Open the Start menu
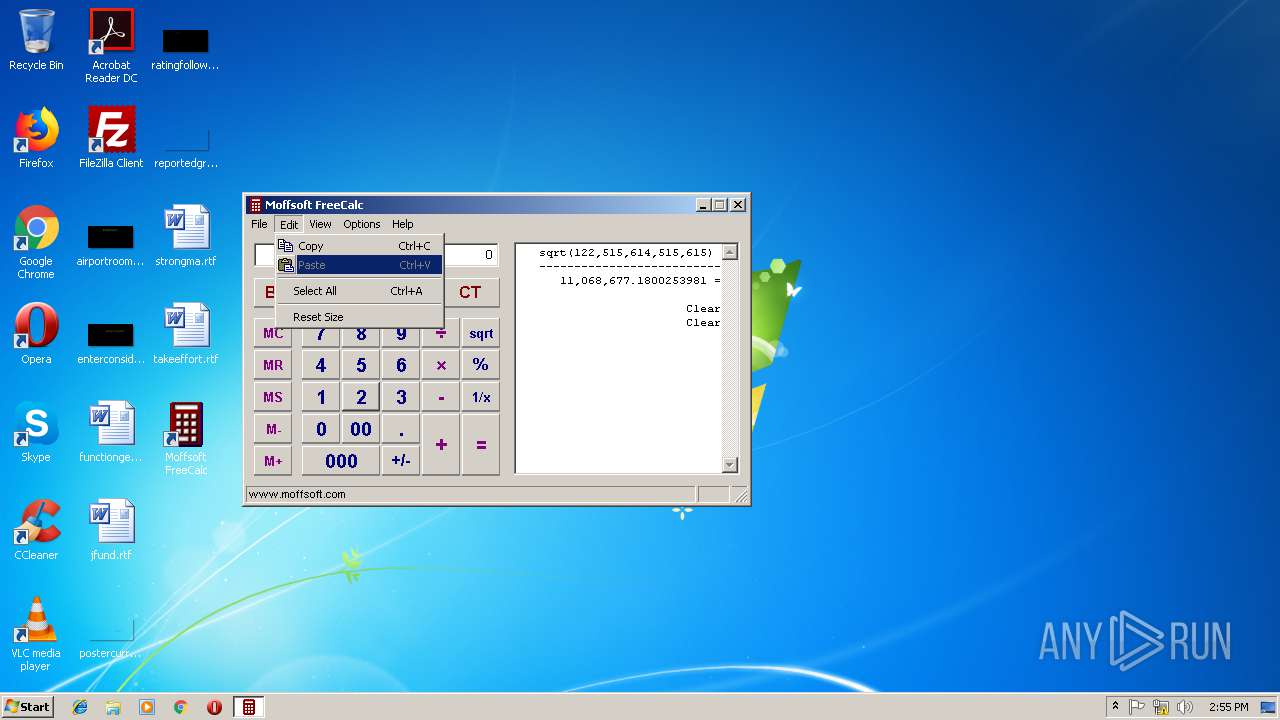 tap(28, 707)
